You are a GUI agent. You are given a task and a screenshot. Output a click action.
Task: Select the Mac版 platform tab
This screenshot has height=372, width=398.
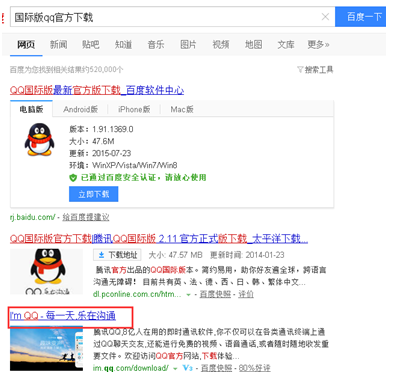pos(182,109)
